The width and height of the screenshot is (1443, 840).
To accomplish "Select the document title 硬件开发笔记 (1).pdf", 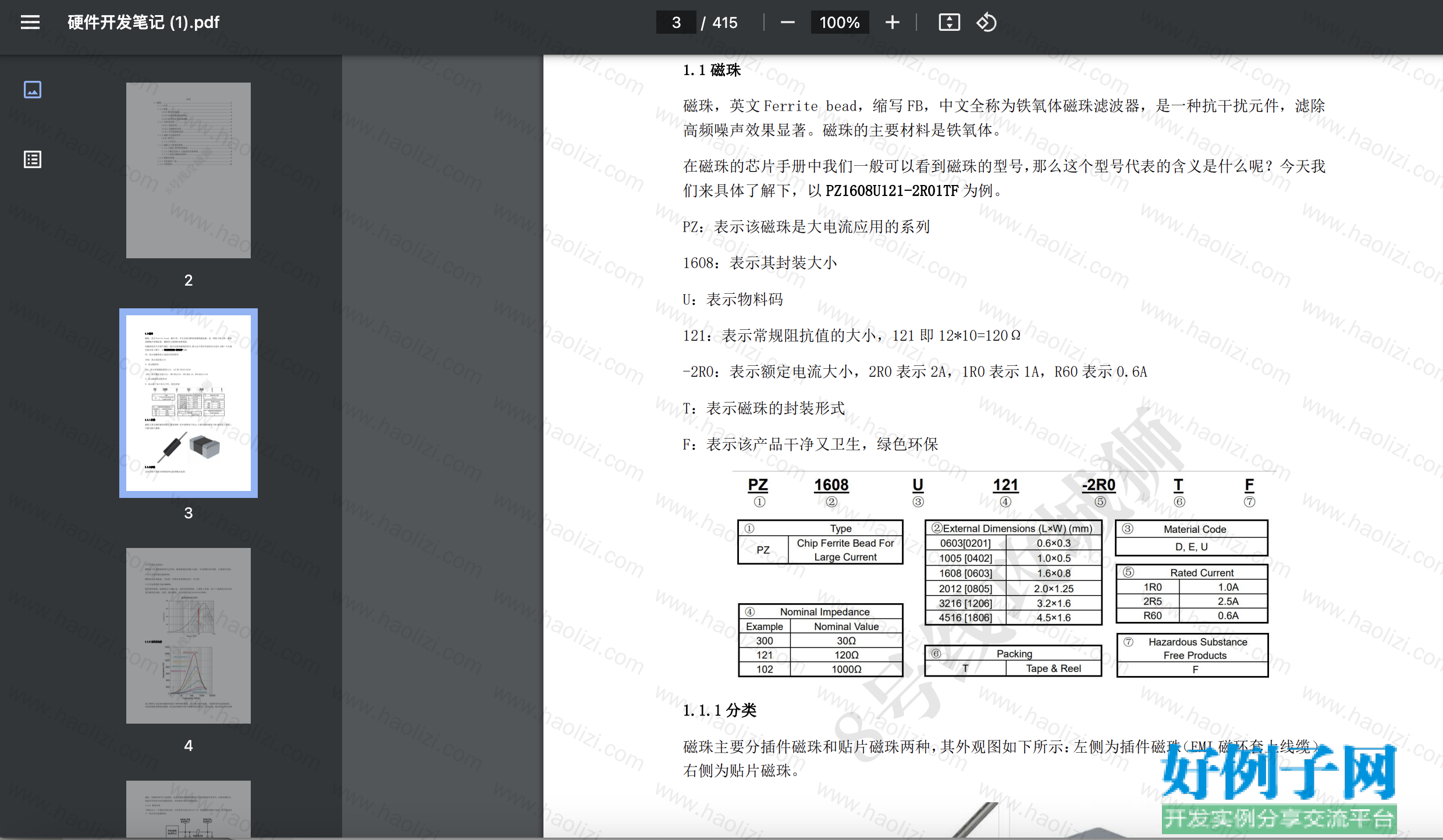I will [144, 22].
